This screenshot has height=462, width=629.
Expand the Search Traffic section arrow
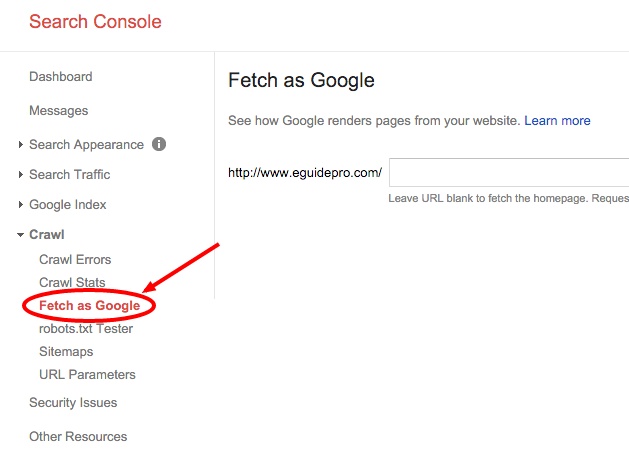click(21, 174)
